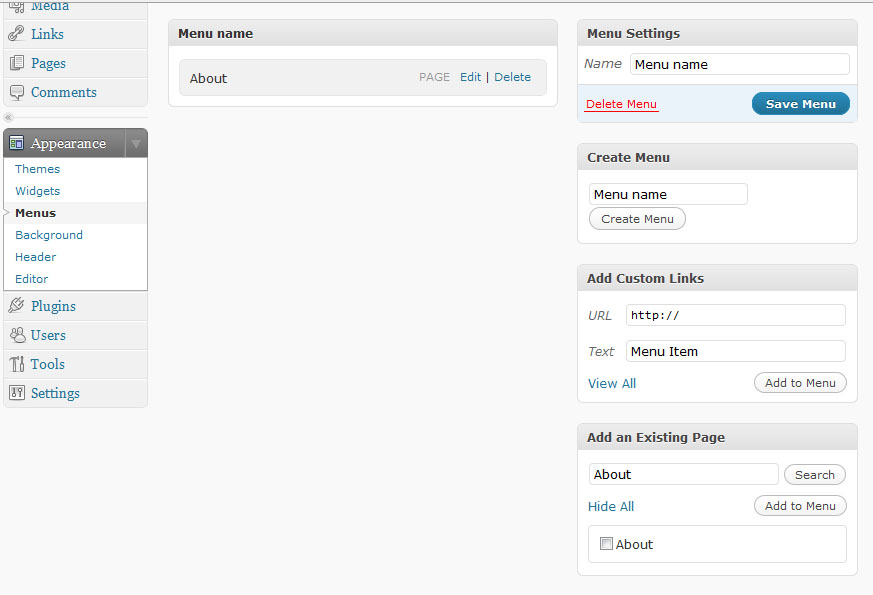873x595 pixels.
Task: Click the Menu Settings panel header
Action: pyautogui.click(x=717, y=33)
